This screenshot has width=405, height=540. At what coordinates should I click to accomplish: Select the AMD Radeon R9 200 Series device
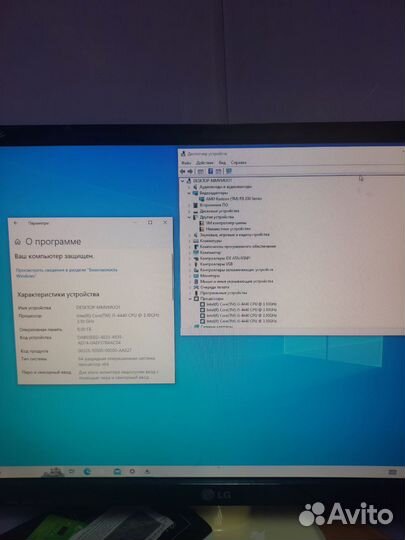tap(234, 199)
